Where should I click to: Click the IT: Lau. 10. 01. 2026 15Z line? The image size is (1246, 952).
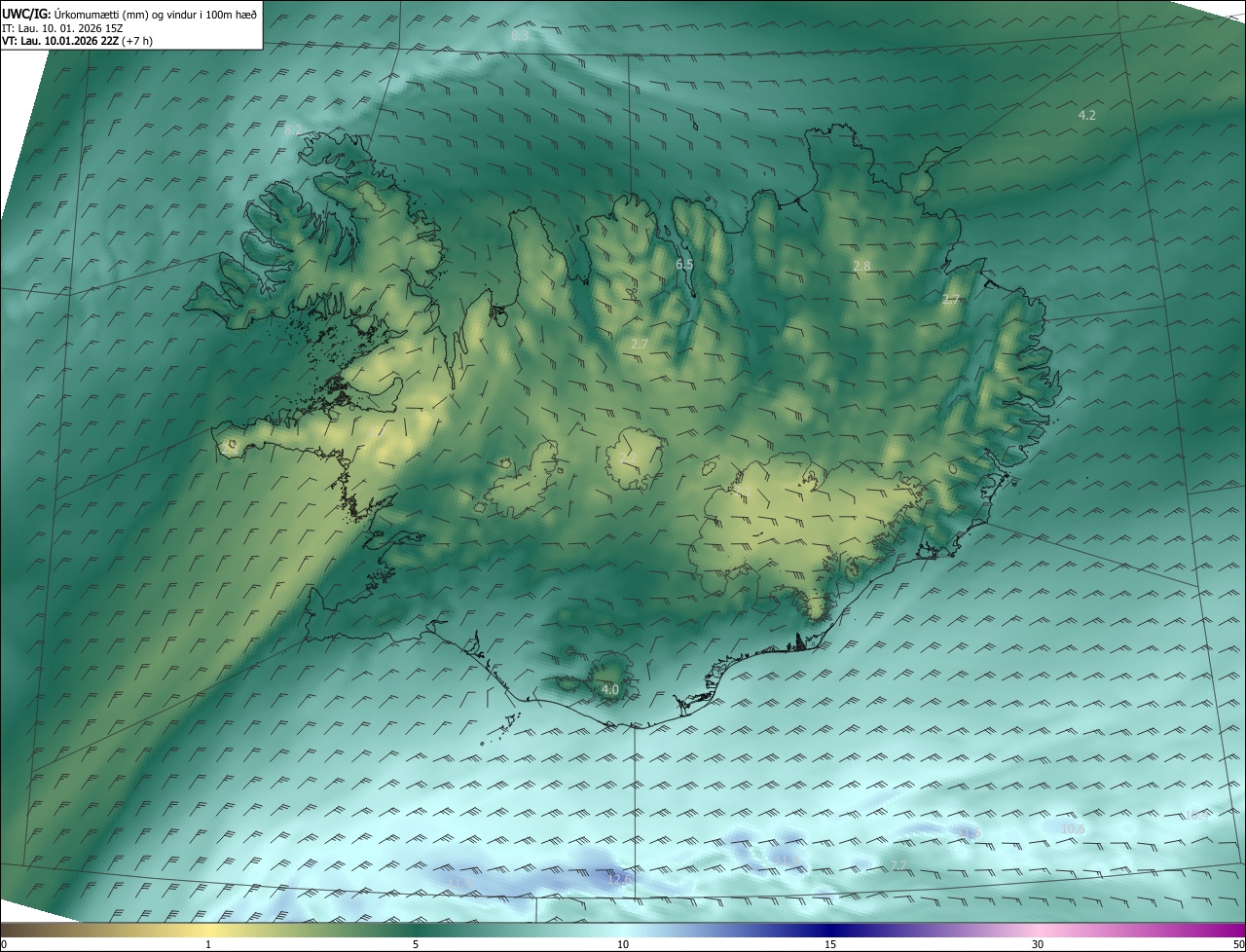(x=62, y=28)
